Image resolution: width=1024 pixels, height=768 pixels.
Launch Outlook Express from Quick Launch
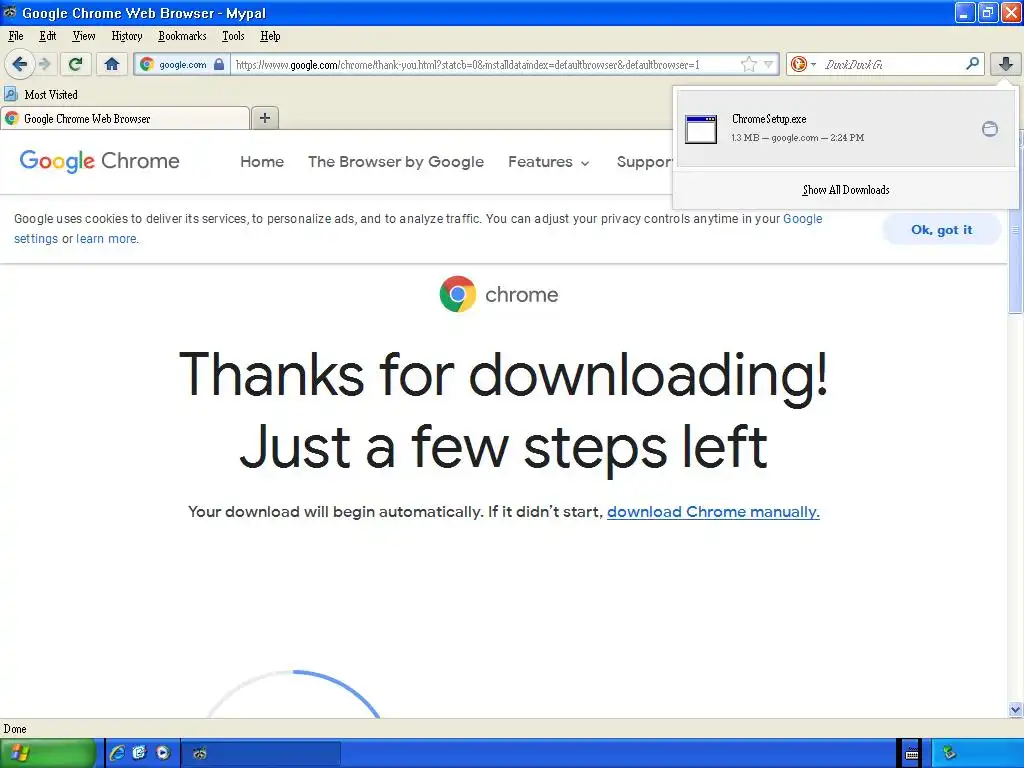click(x=139, y=753)
